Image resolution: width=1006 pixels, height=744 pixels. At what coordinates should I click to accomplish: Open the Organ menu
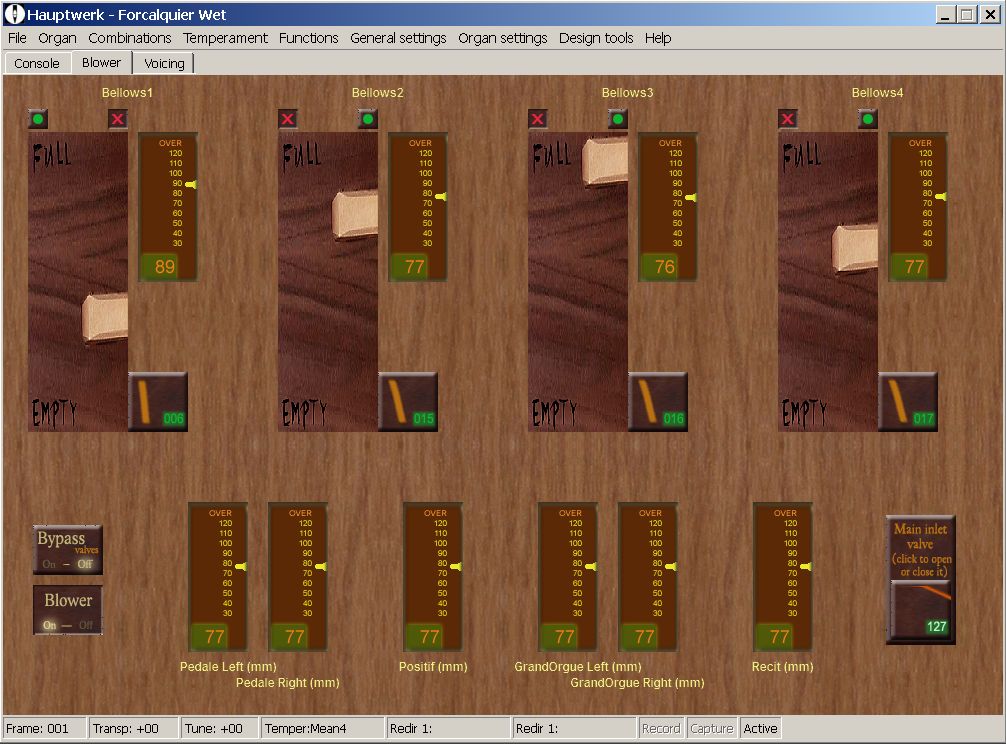click(57, 38)
